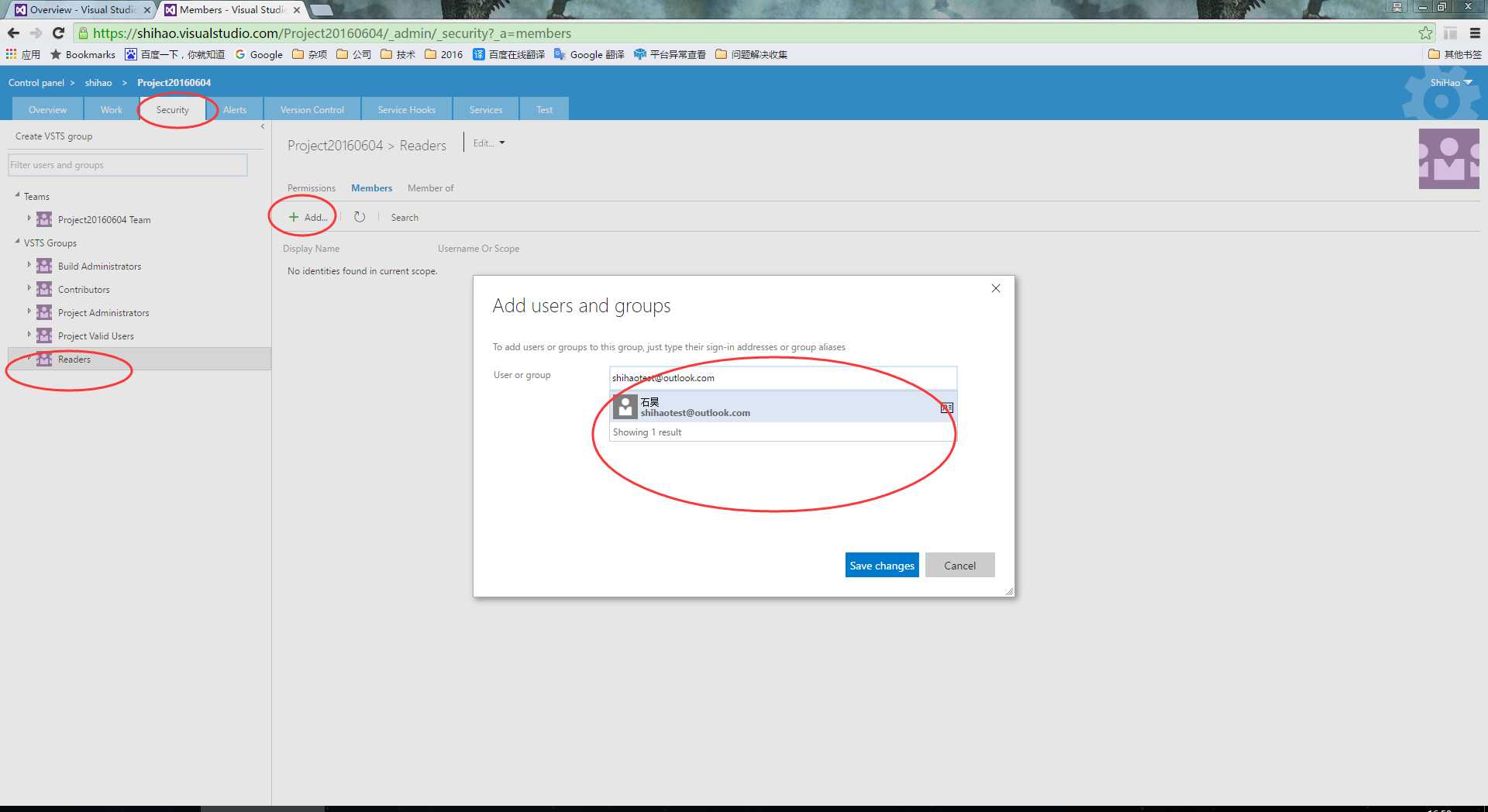
Task: Open the Version Control tab
Action: pos(312,109)
